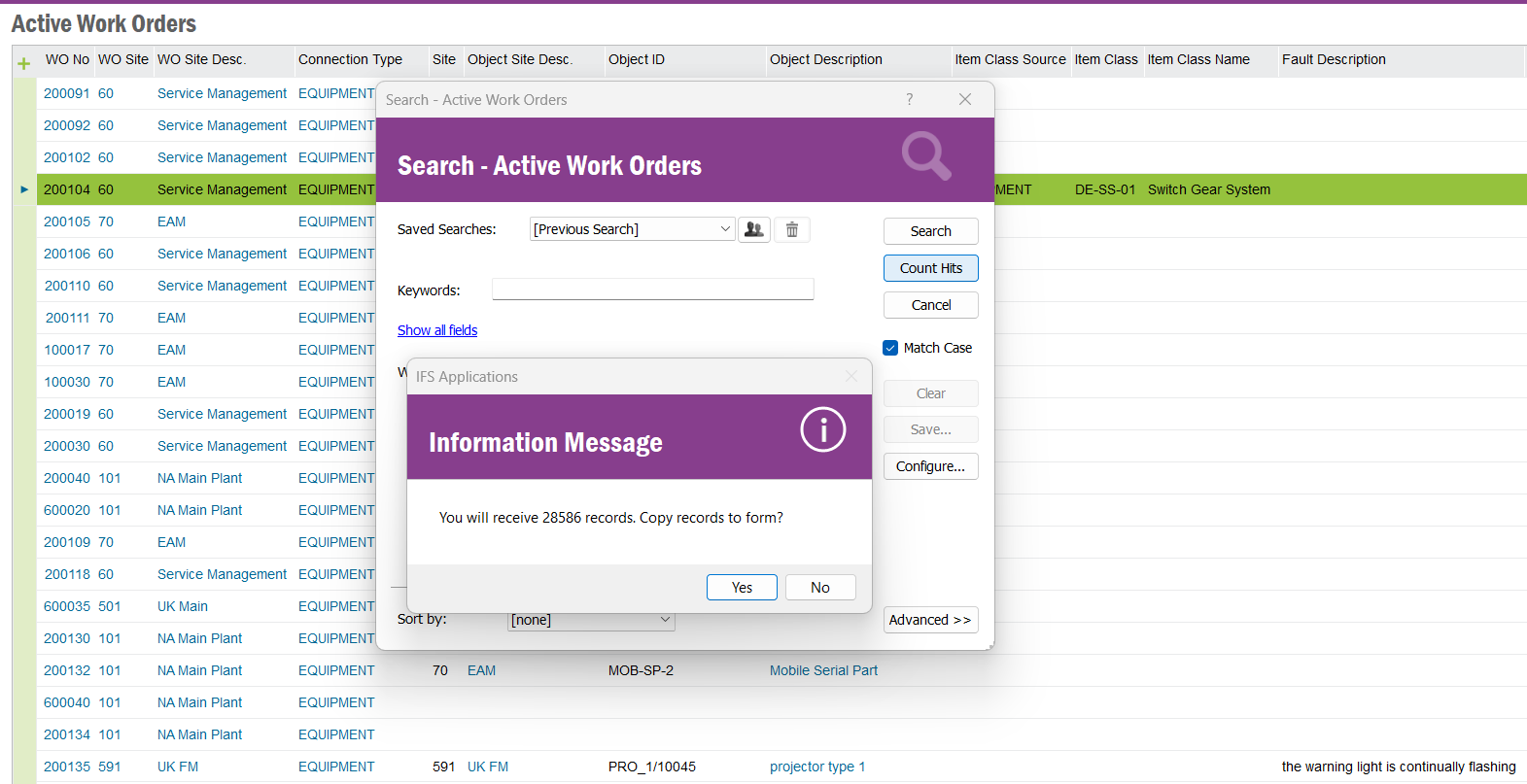Click the warning light fault description text
This screenshot has height=784, width=1527.
(x=1399, y=767)
